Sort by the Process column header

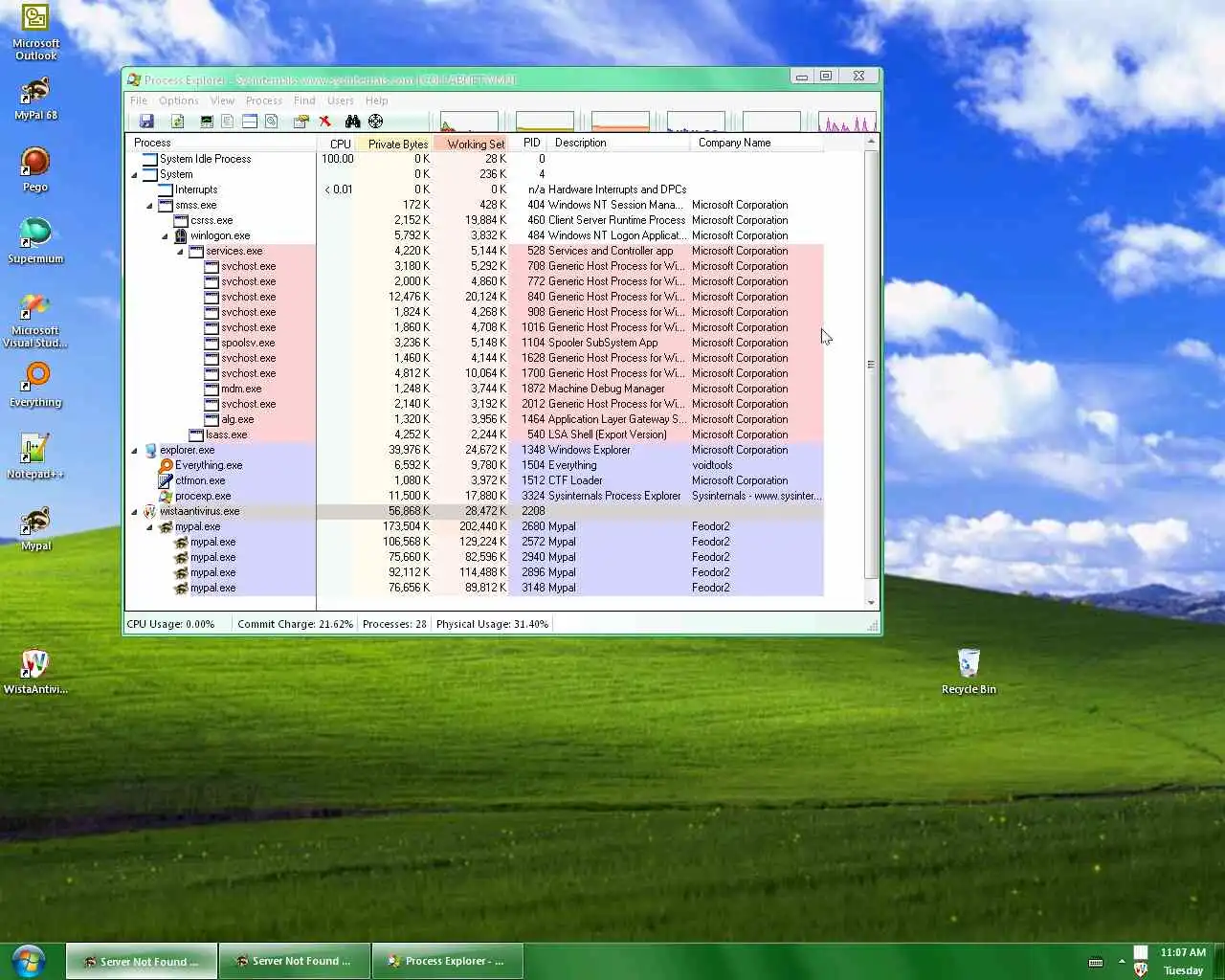(x=221, y=143)
